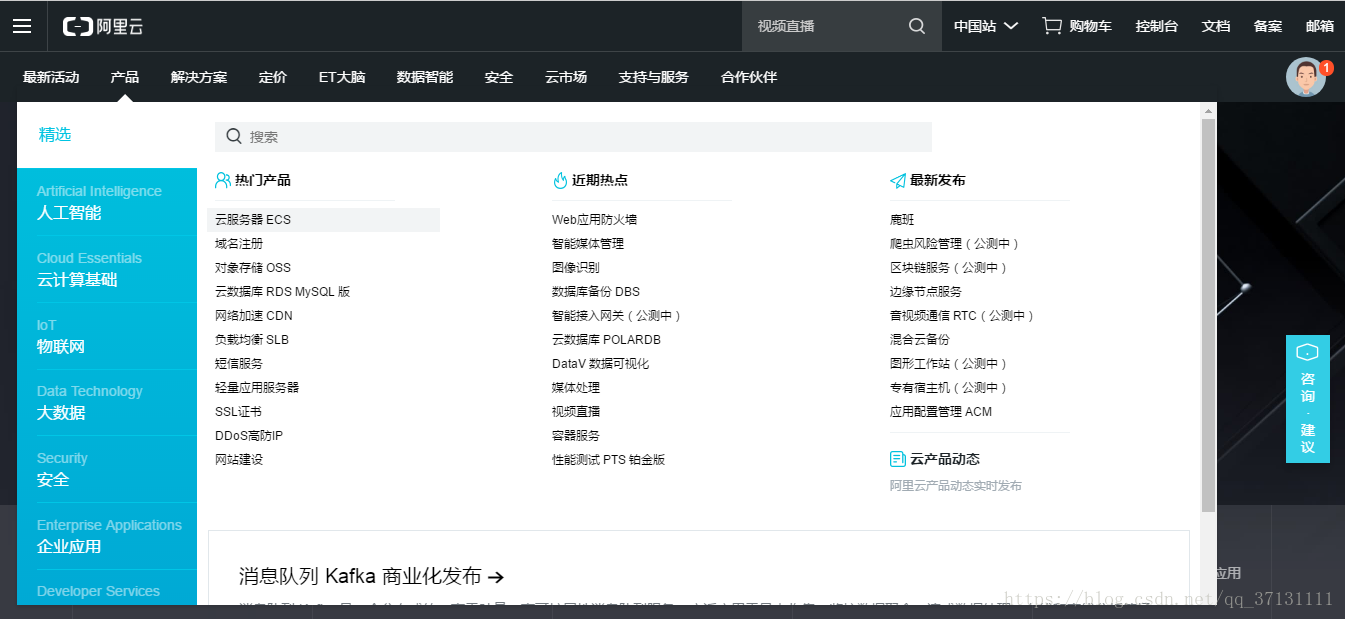Open 域名注册 product link
Image resolution: width=1345 pixels, height=619 pixels.
tap(239, 244)
